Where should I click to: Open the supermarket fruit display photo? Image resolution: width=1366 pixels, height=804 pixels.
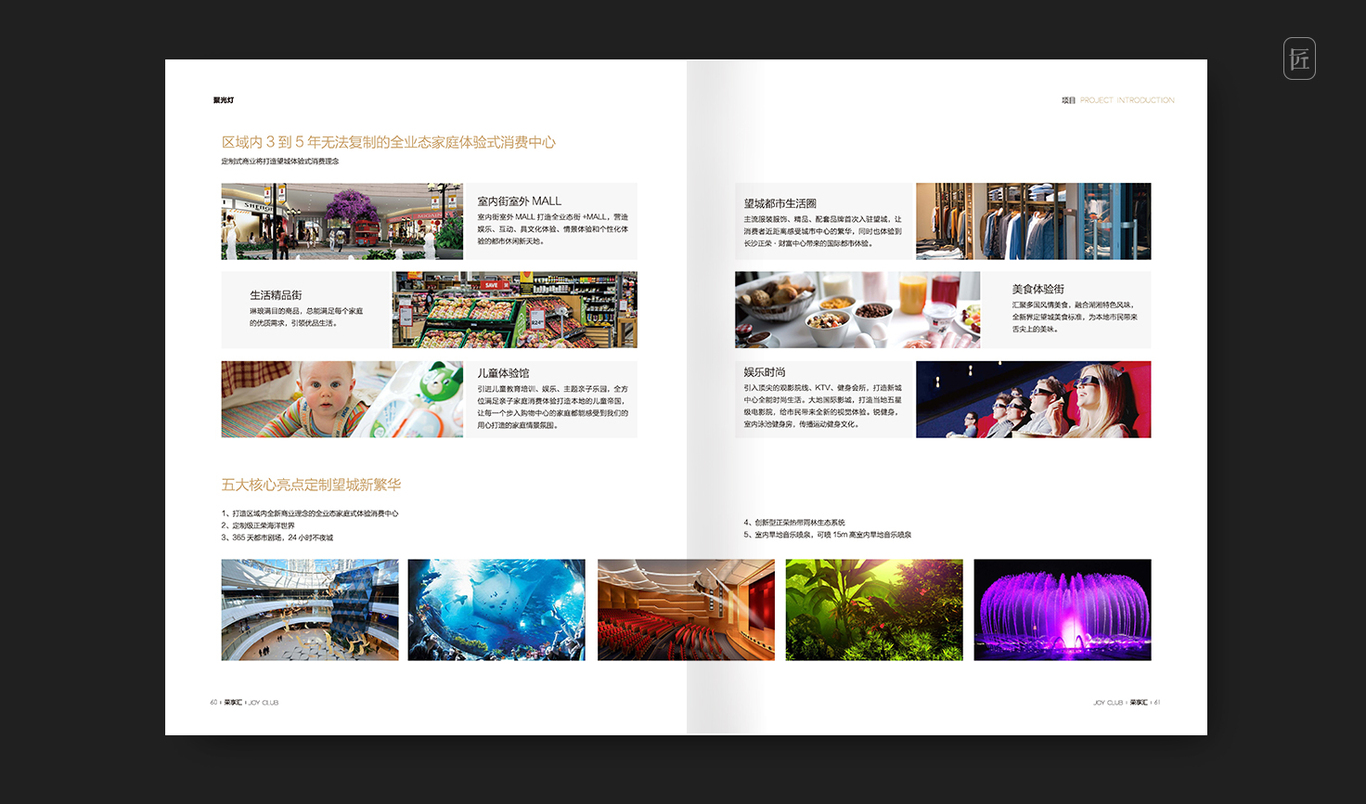514,310
